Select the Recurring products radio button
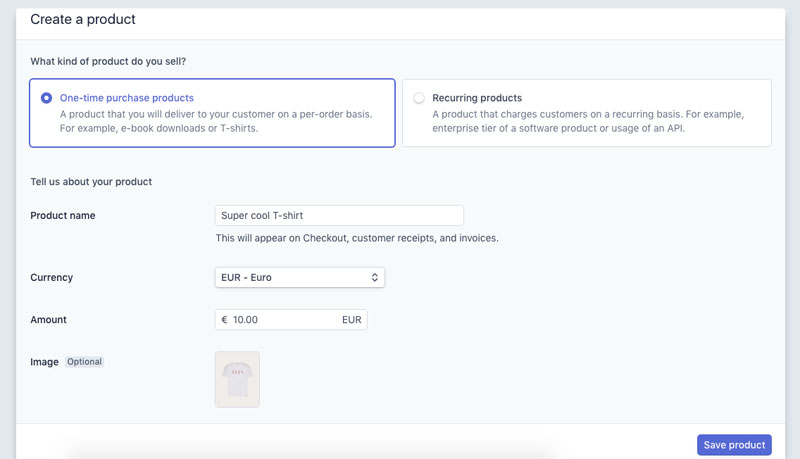Screen dimensions: 800x459 point(419,98)
